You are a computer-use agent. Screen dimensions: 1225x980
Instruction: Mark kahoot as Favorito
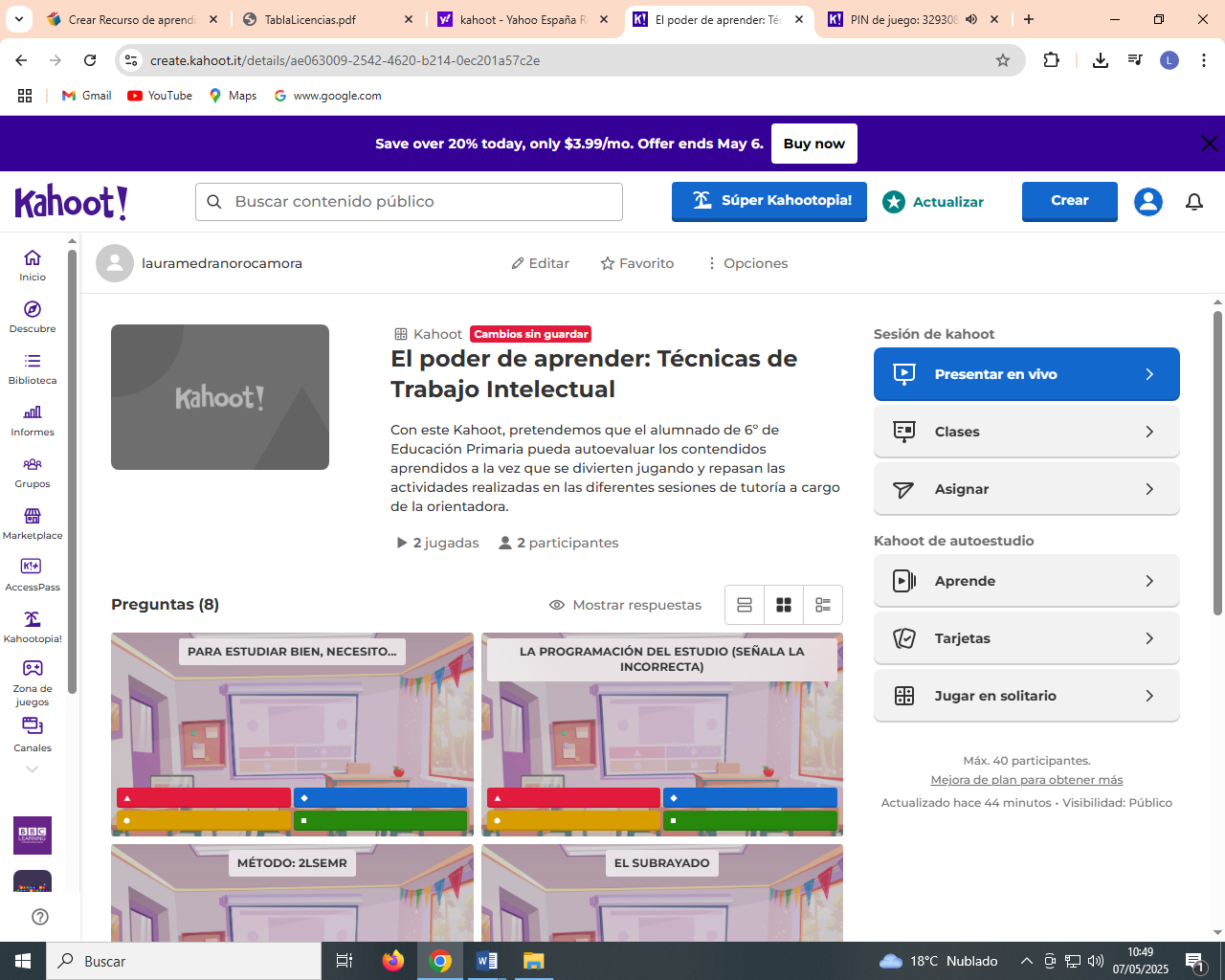(x=637, y=263)
